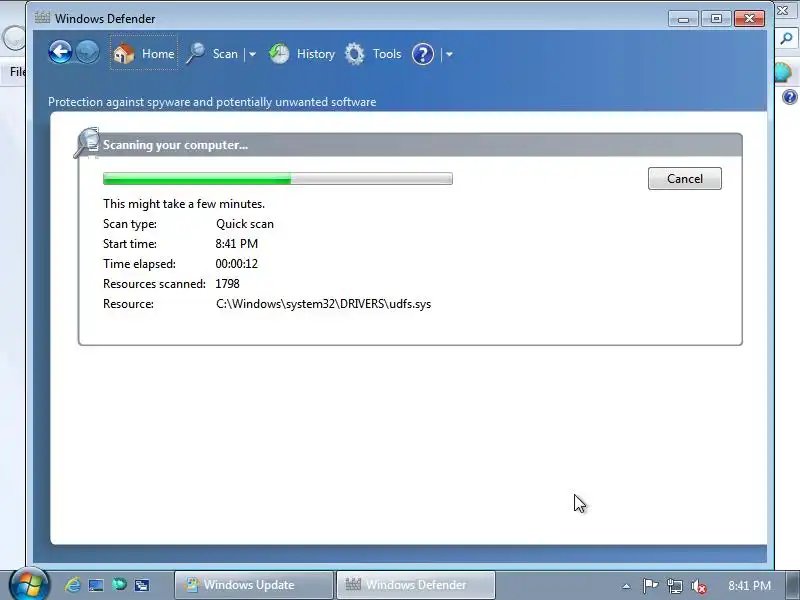This screenshot has width=800, height=600.
Task: Open the Windows Start orb
Action: click(x=29, y=584)
